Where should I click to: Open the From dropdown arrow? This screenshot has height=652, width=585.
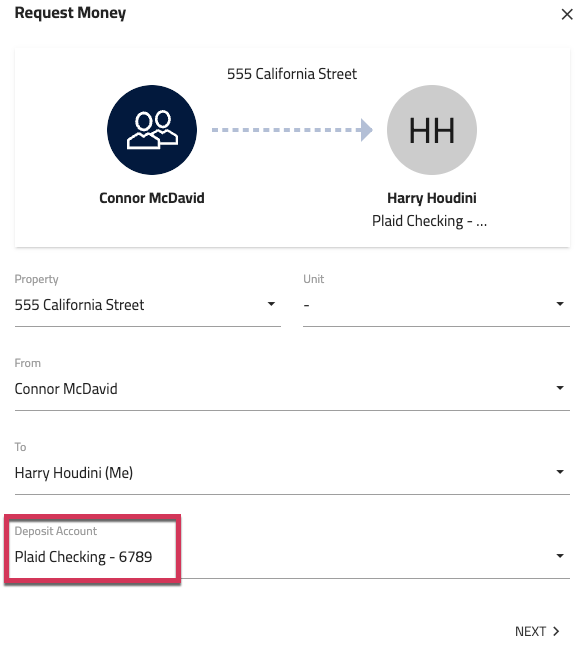tap(560, 388)
